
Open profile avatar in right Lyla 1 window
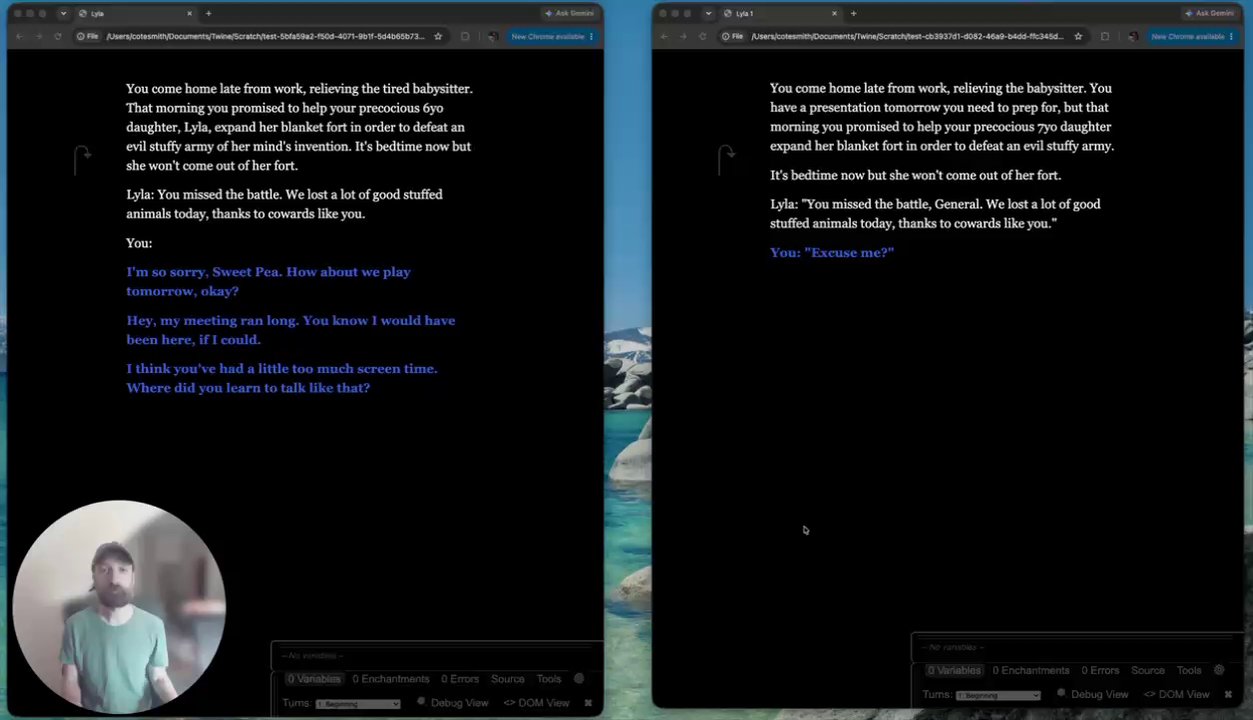click(x=1132, y=36)
